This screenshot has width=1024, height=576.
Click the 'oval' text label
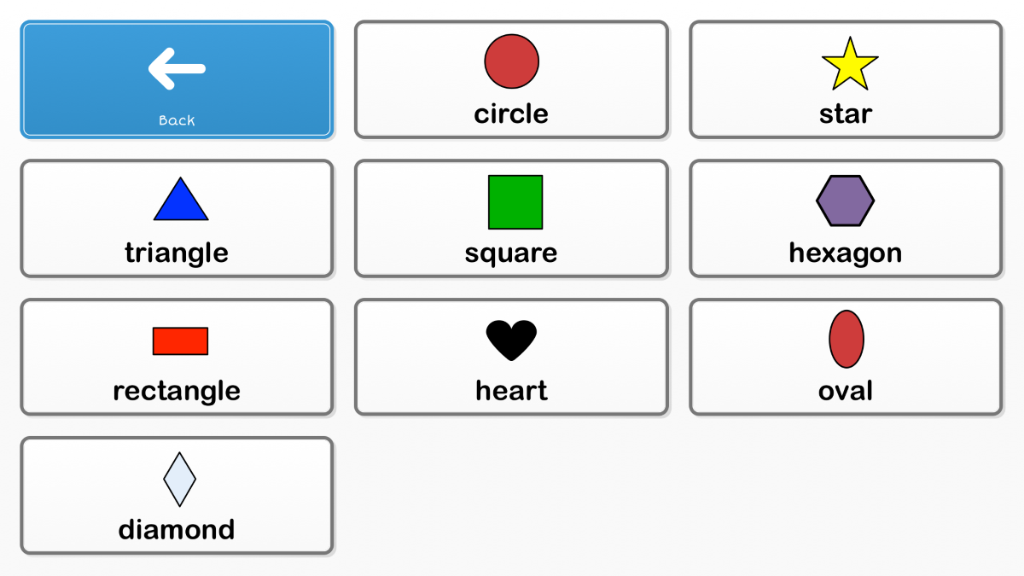tap(846, 391)
